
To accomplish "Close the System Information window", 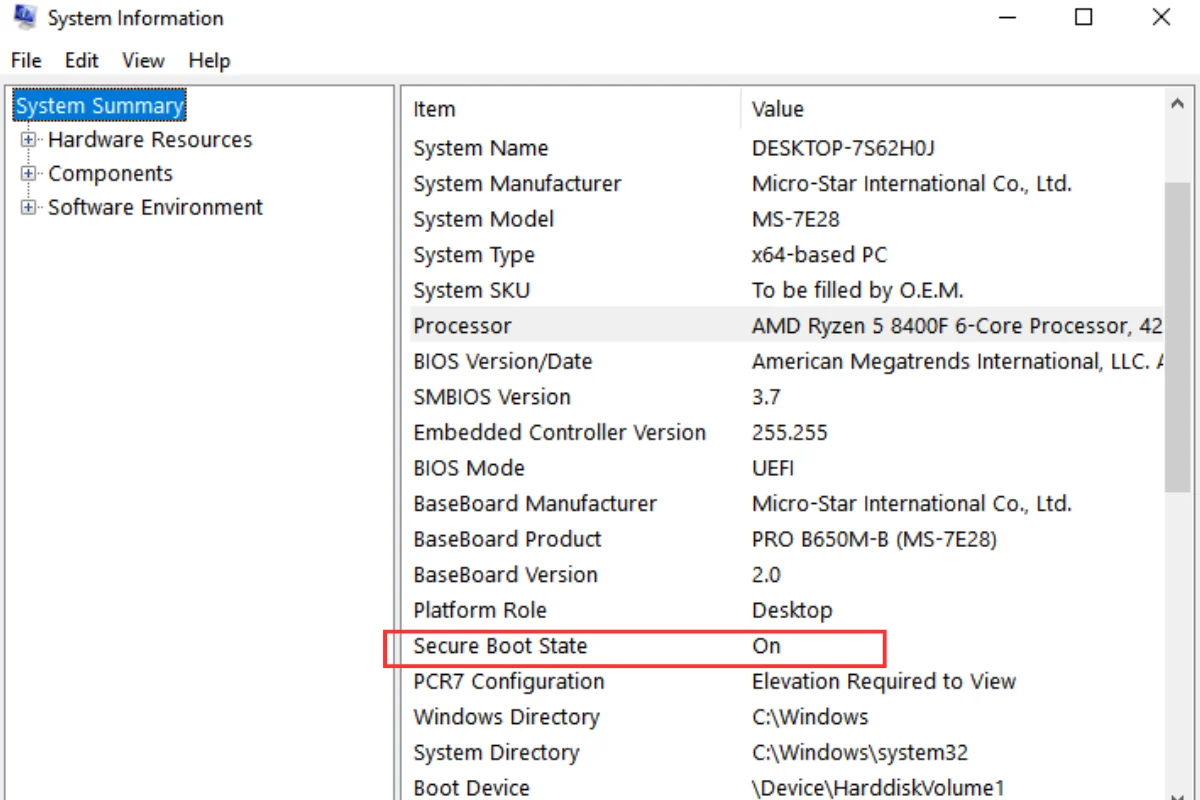I will click(1161, 17).
